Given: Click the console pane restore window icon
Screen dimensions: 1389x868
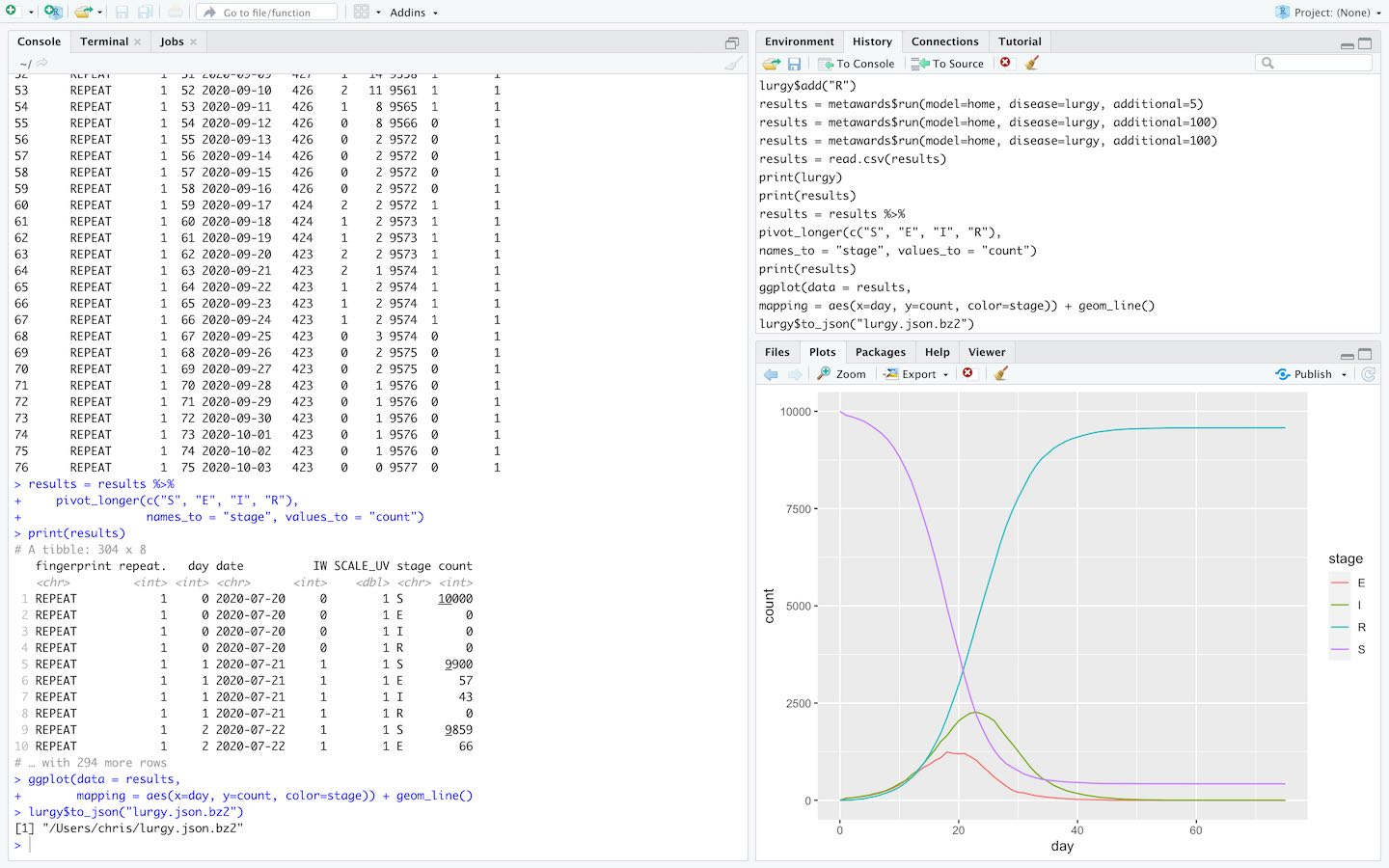Looking at the screenshot, I should pos(732,42).
